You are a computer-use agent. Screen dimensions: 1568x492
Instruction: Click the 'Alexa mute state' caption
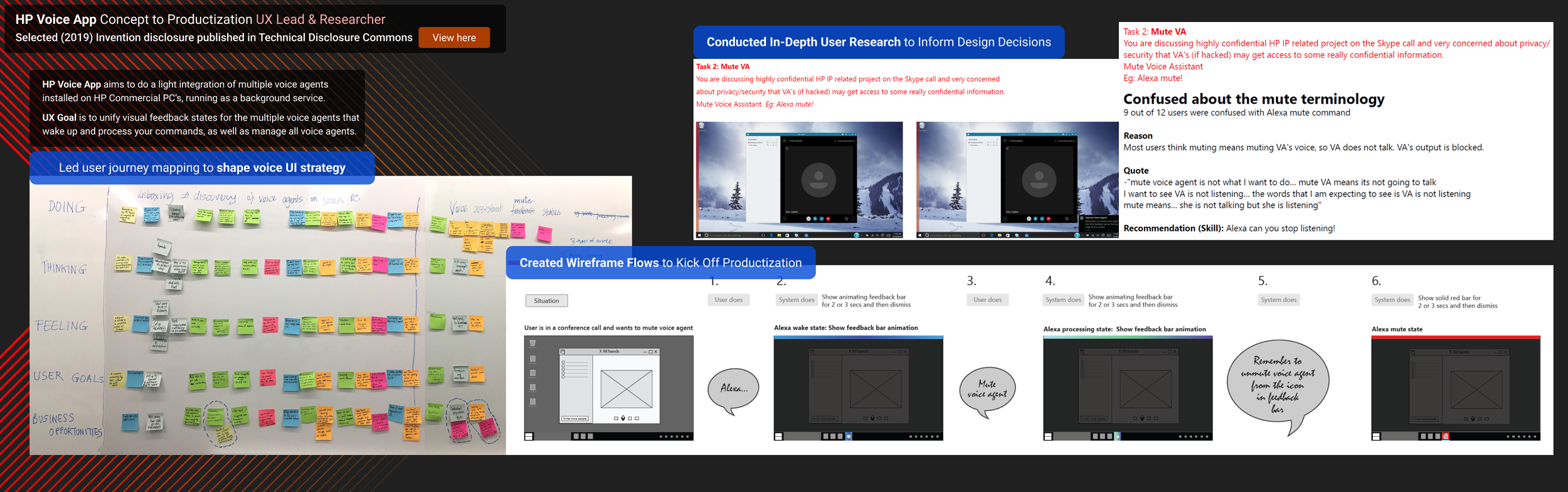click(1397, 329)
